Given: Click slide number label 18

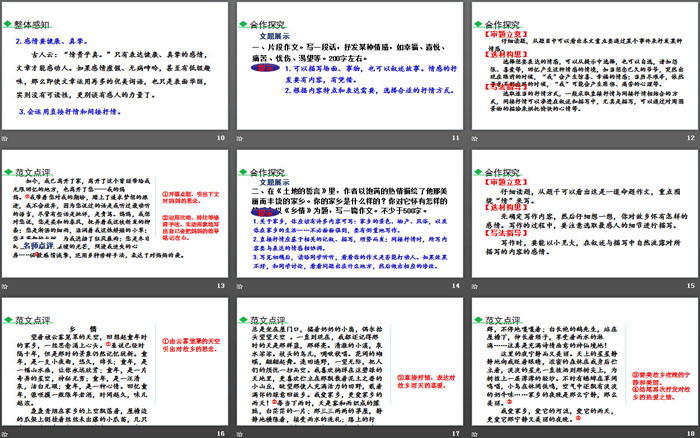Looking at the screenshot, I should (691, 433).
